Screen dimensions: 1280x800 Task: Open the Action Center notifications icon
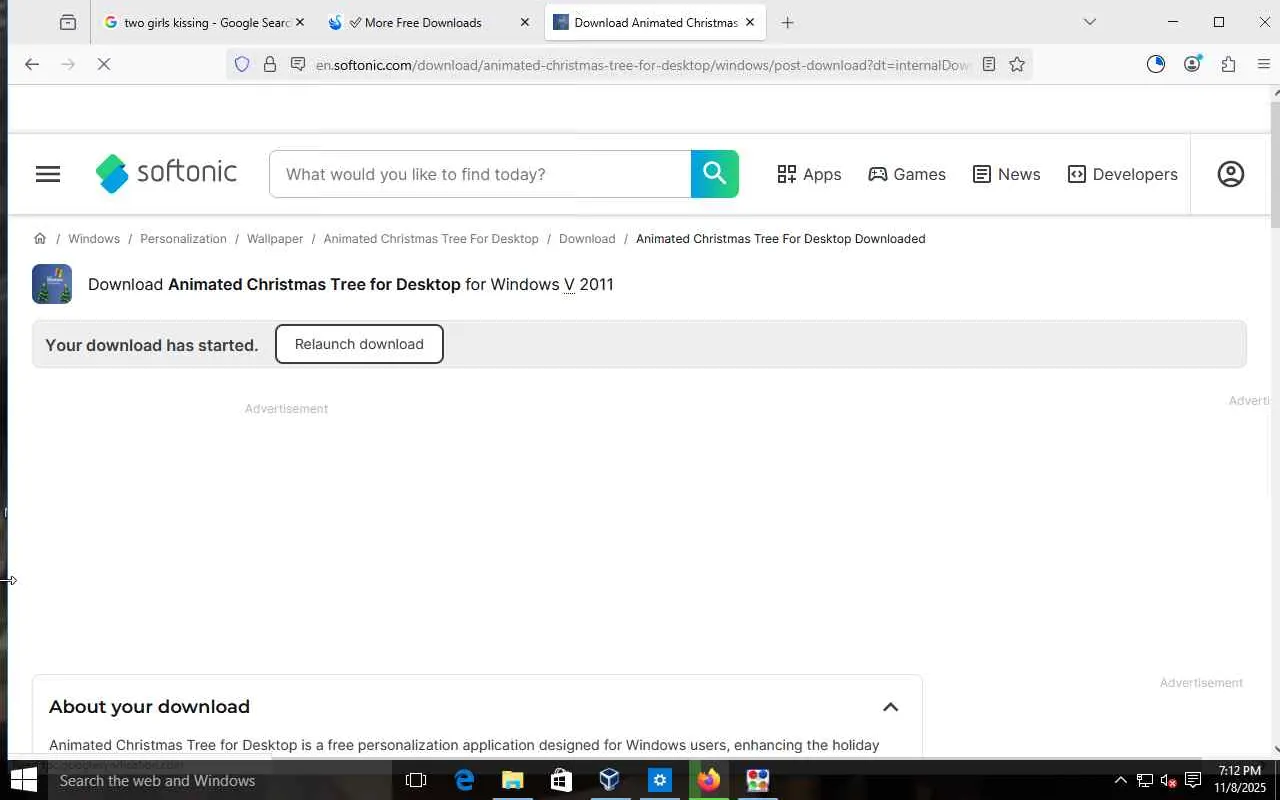pos(1193,780)
